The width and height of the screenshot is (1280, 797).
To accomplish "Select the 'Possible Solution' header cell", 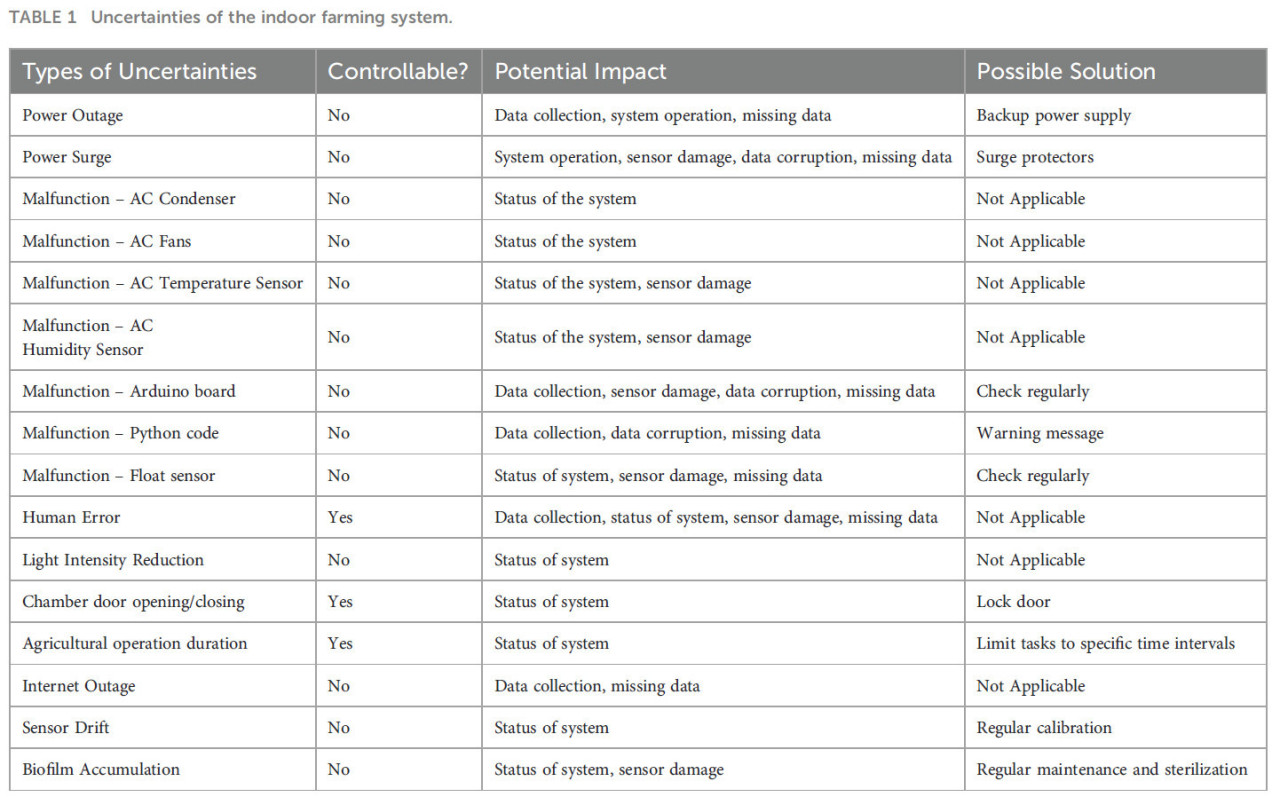I will pos(1065,72).
